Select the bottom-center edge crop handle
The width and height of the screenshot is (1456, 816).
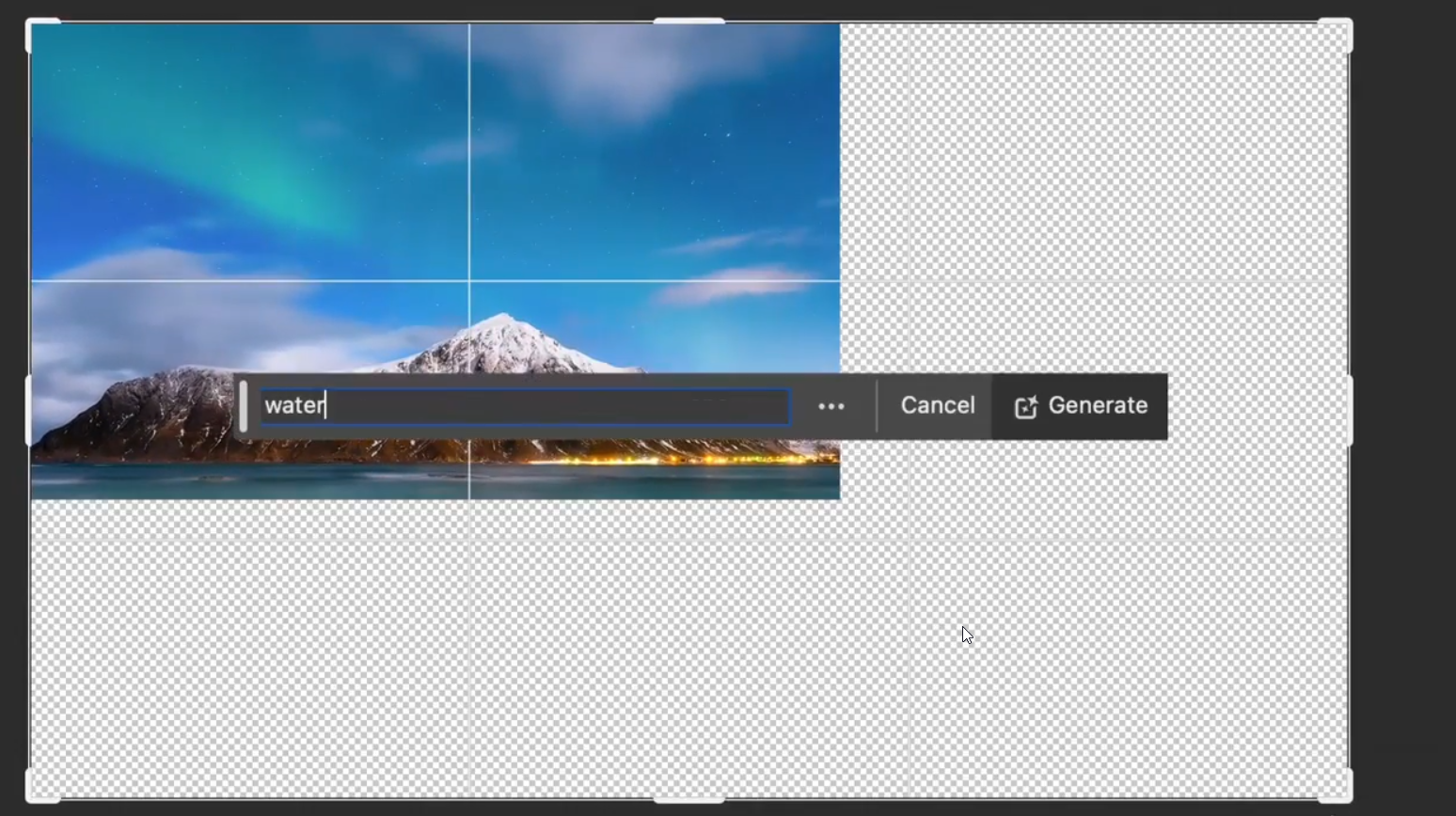[x=689, y=799]
